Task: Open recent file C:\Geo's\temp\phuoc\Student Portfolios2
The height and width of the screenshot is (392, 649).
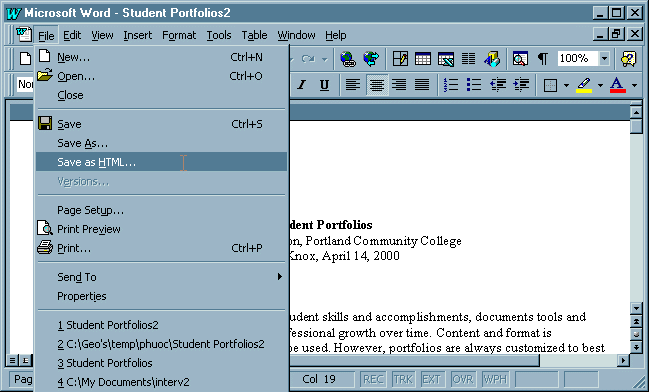Action: point(161,344)
